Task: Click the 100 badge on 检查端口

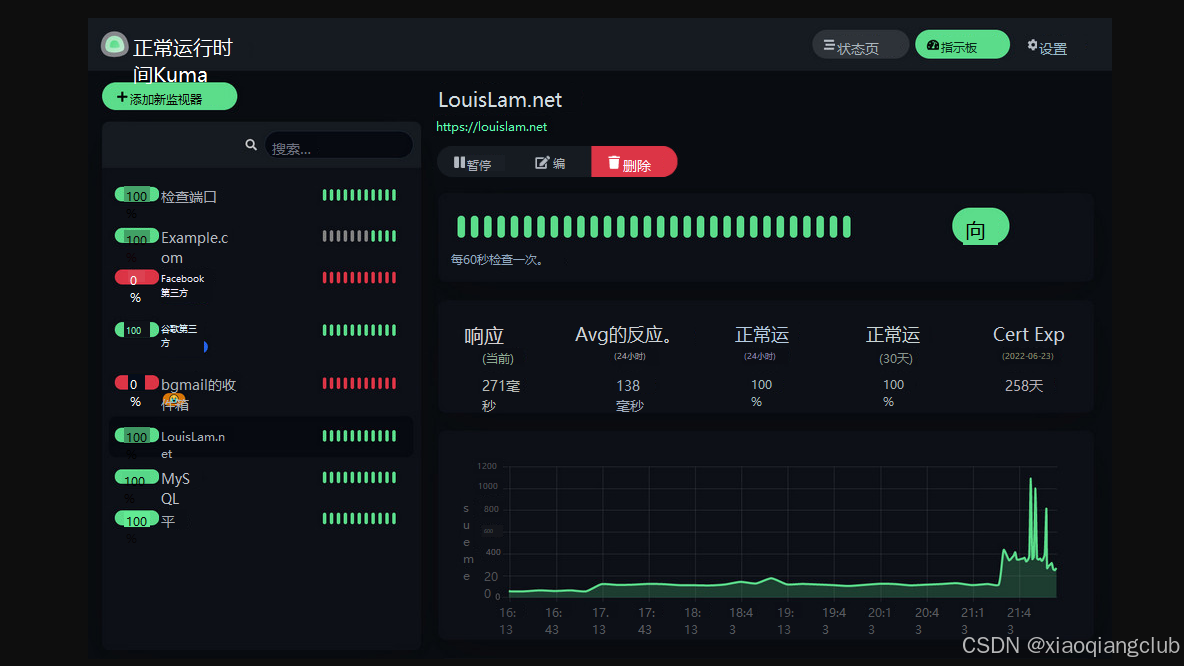Action: point(136,196)
